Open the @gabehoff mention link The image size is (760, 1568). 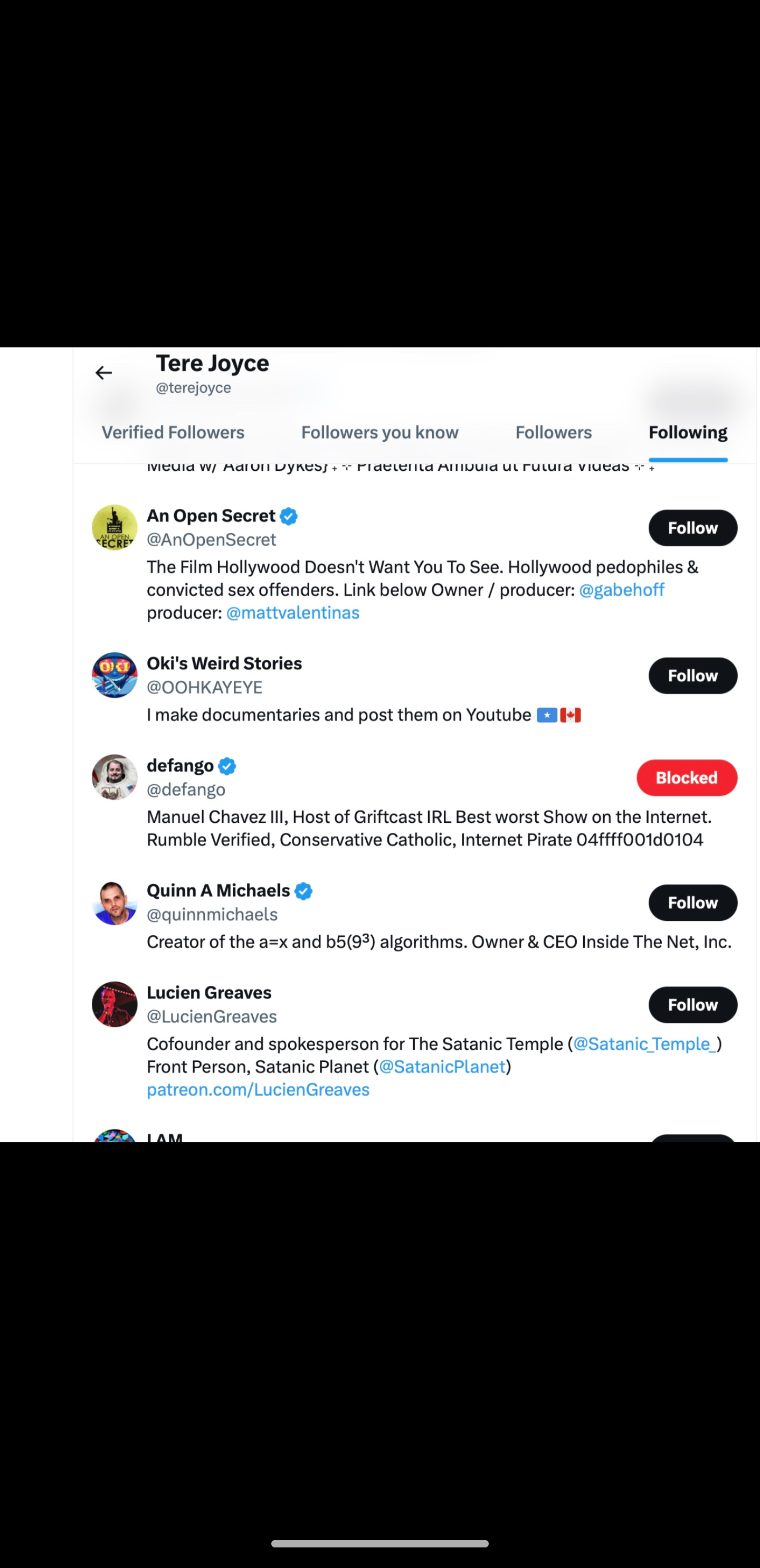pyautogui.click(x=622, y=589)
